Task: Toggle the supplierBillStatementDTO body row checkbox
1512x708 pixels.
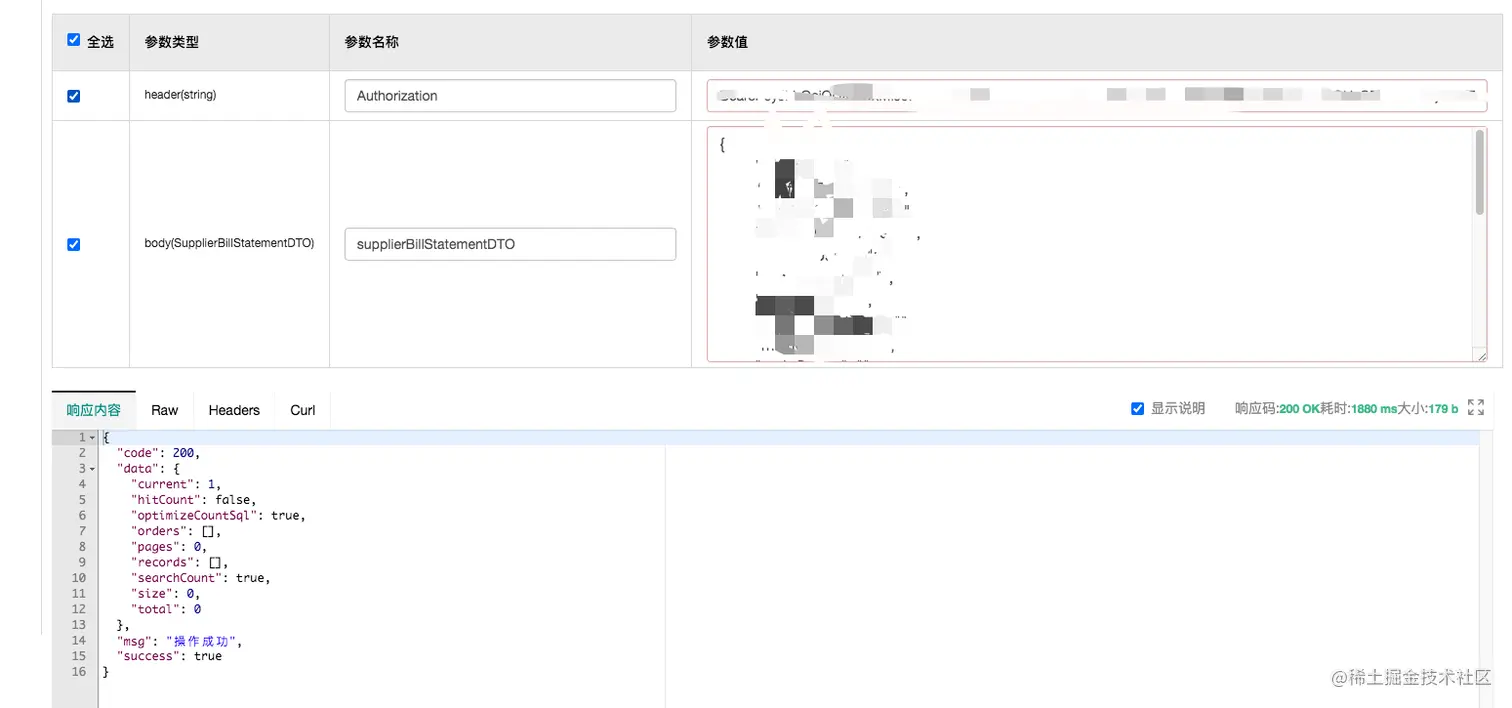Action: tap(73, 243)
